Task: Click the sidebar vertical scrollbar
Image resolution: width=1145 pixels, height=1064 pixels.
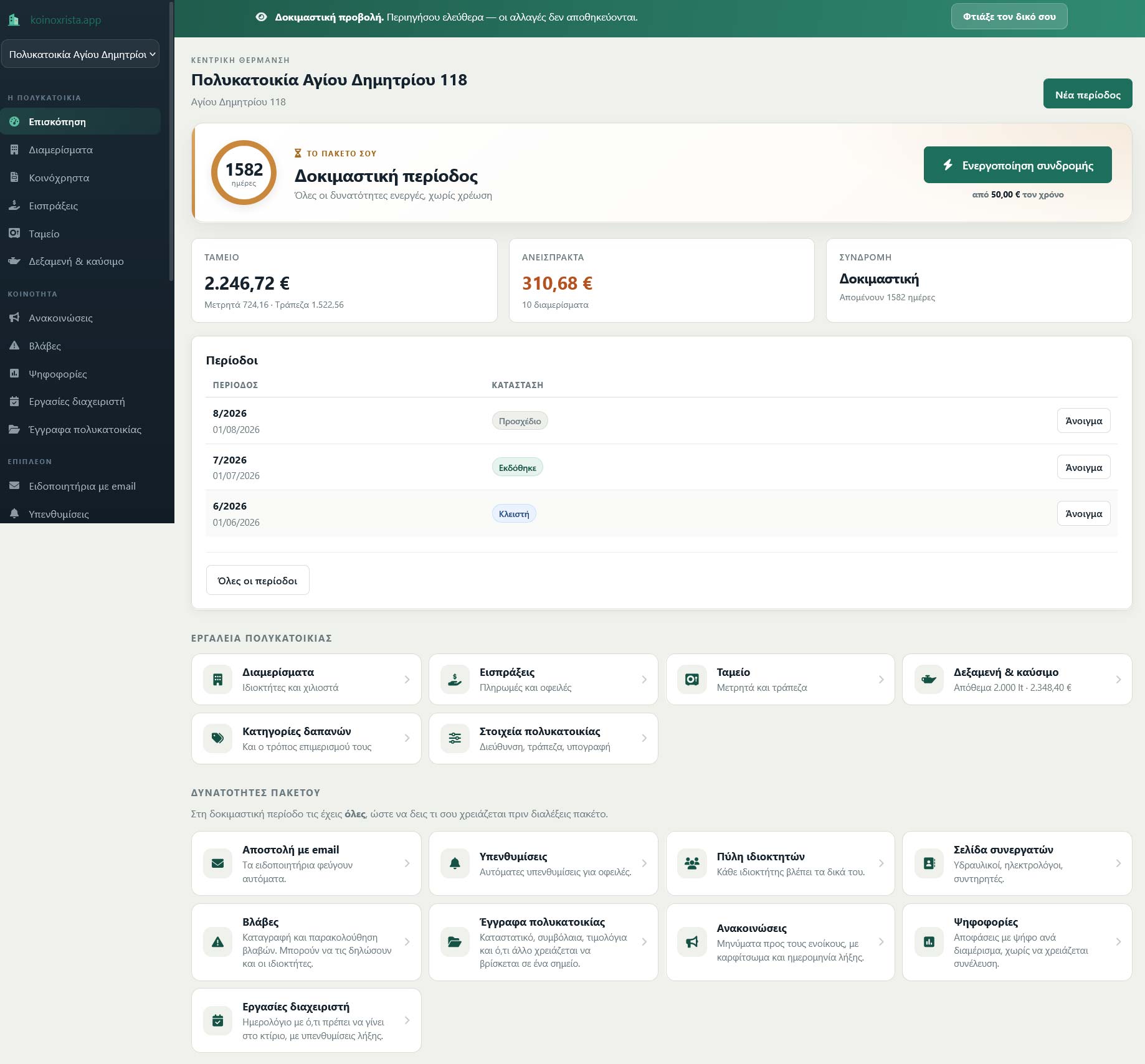Action: (171, 141)
